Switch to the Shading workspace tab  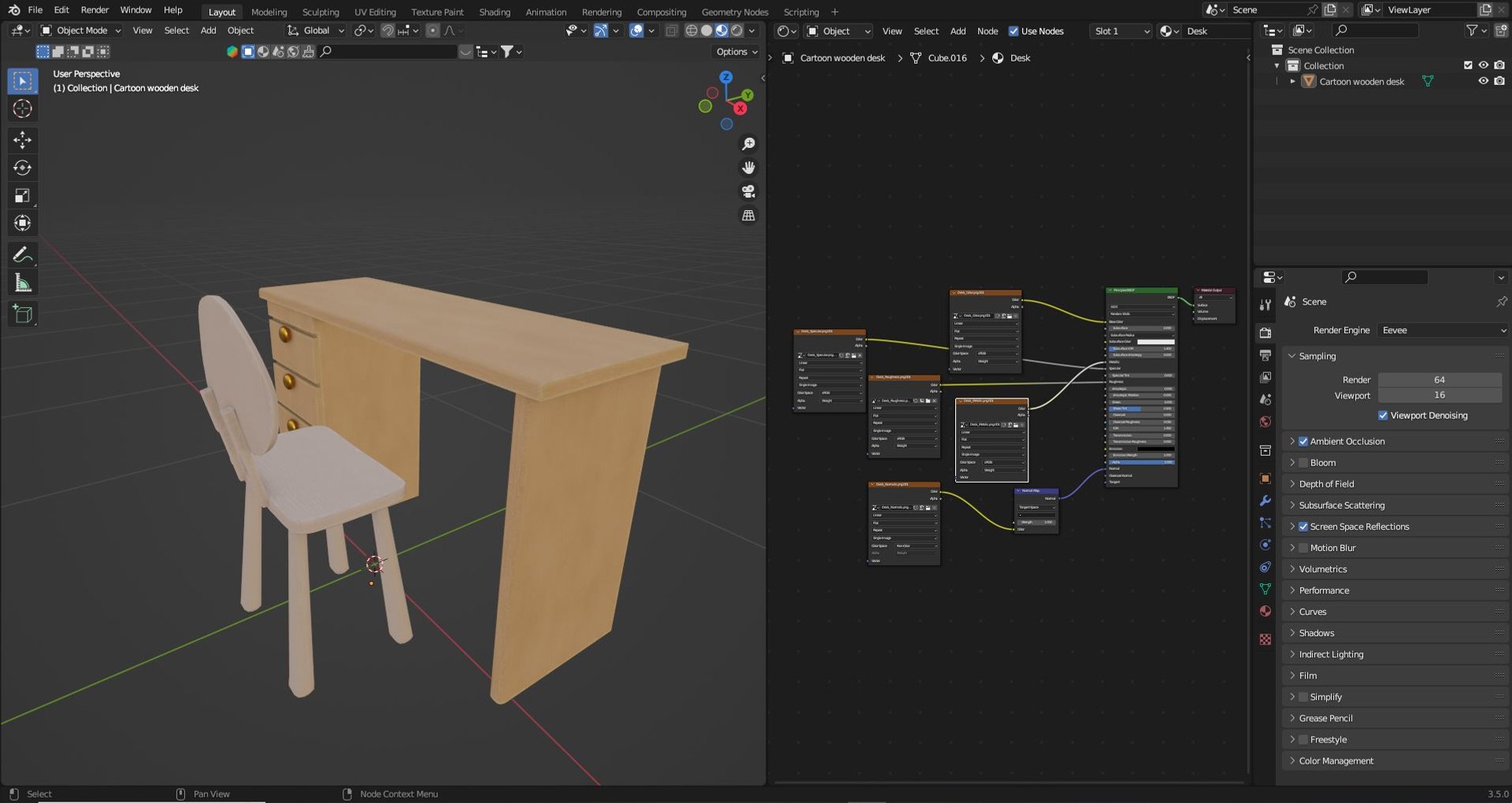(x=495, y=12)
